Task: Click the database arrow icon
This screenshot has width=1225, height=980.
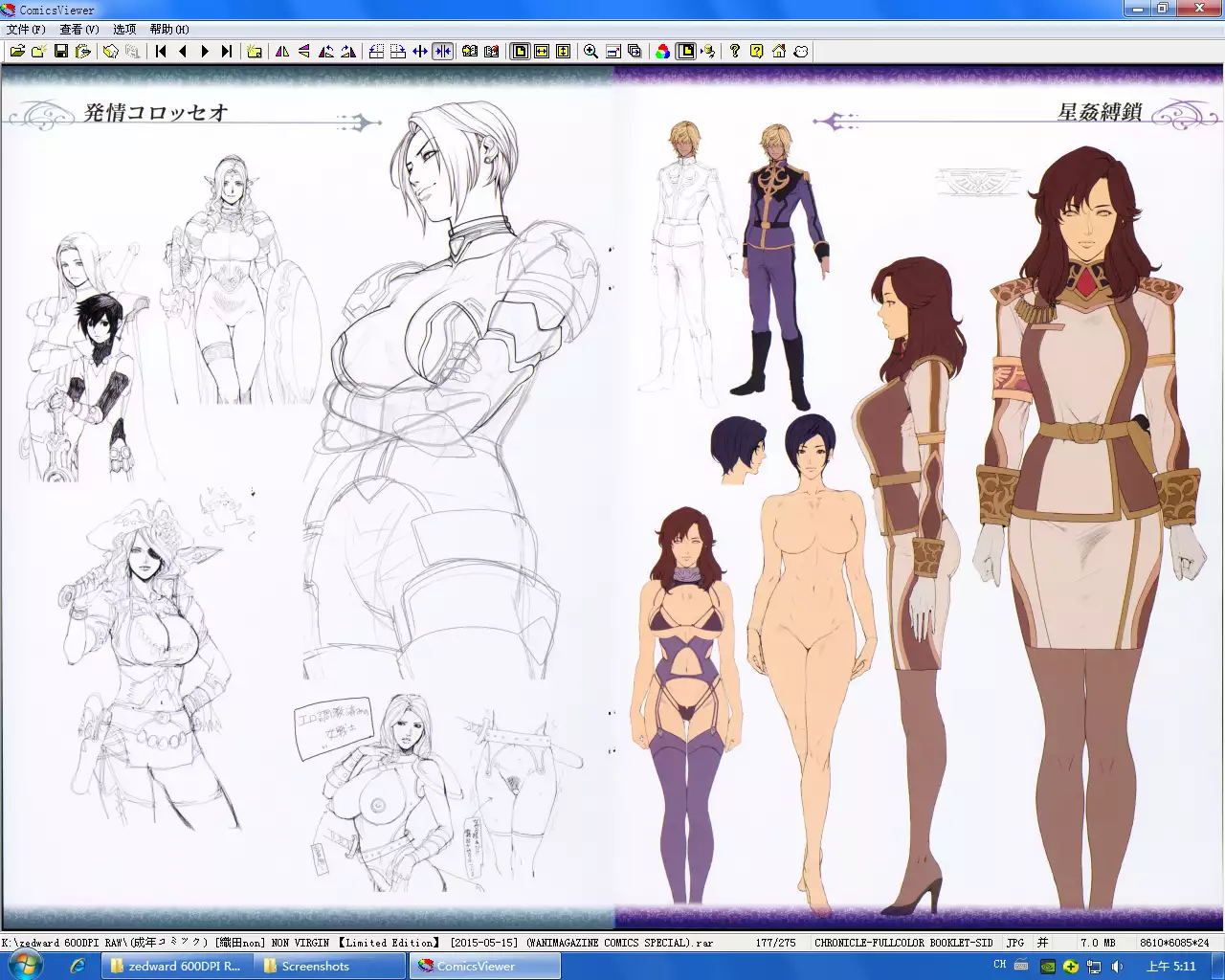Action: (x=707, y=52)
